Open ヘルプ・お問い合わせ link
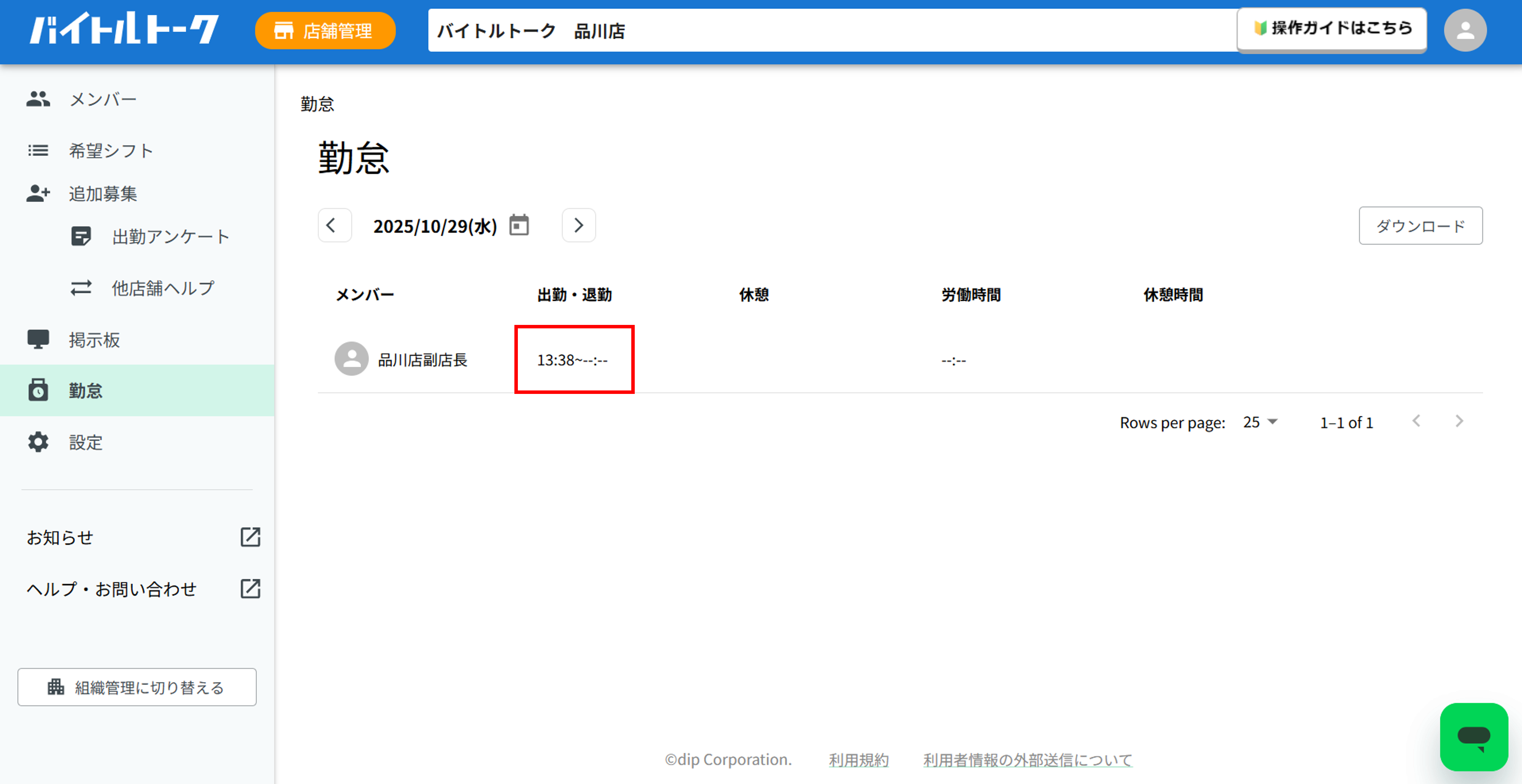The height and width of the screenshot is (784, 1522). (111, 589)
